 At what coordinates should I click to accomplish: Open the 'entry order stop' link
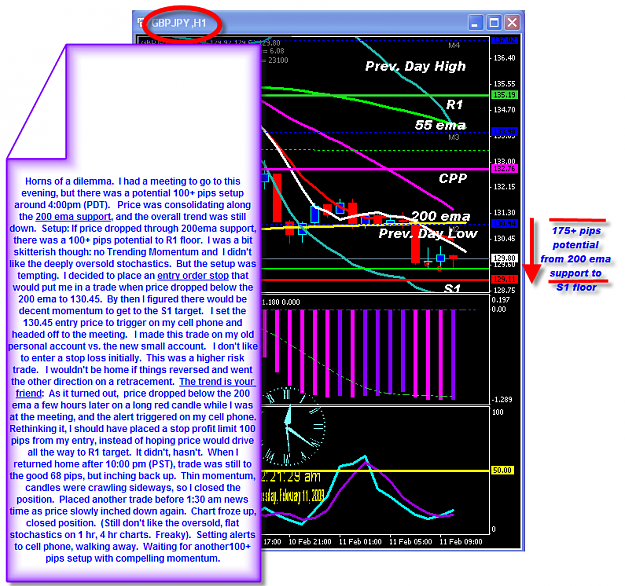[193, 275]
